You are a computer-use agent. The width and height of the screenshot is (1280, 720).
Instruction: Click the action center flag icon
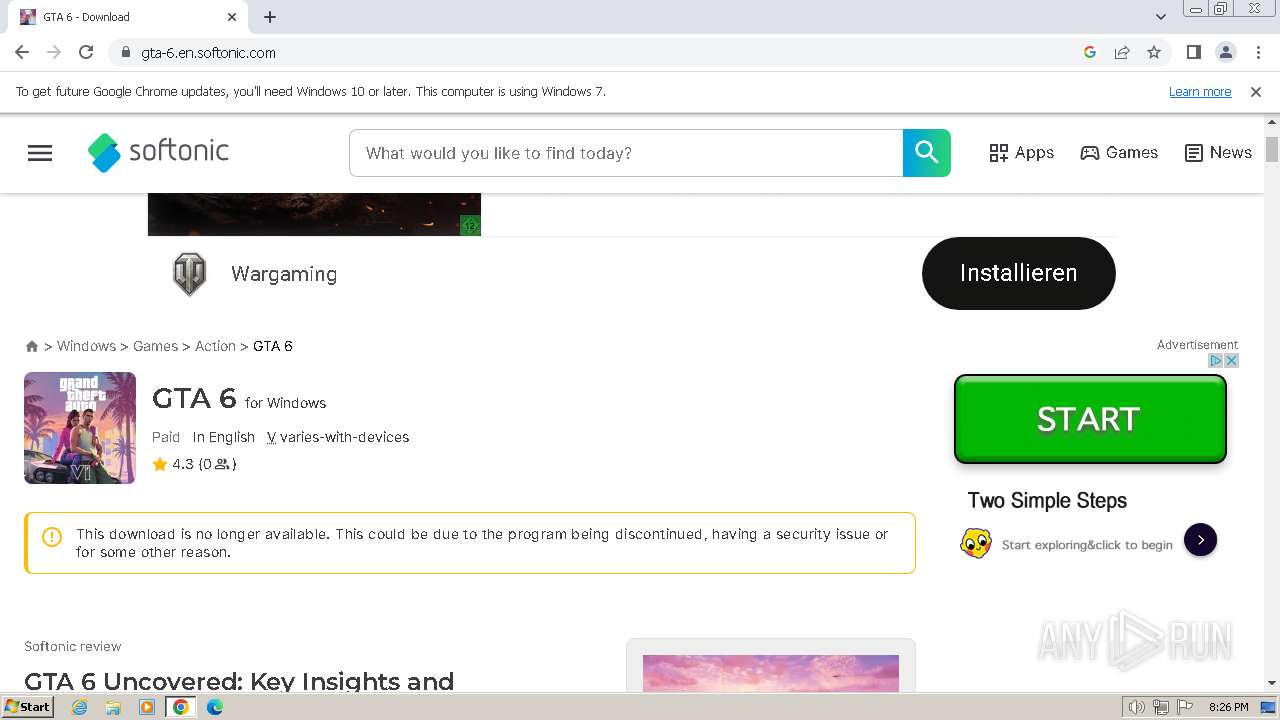click(1184, 707)
